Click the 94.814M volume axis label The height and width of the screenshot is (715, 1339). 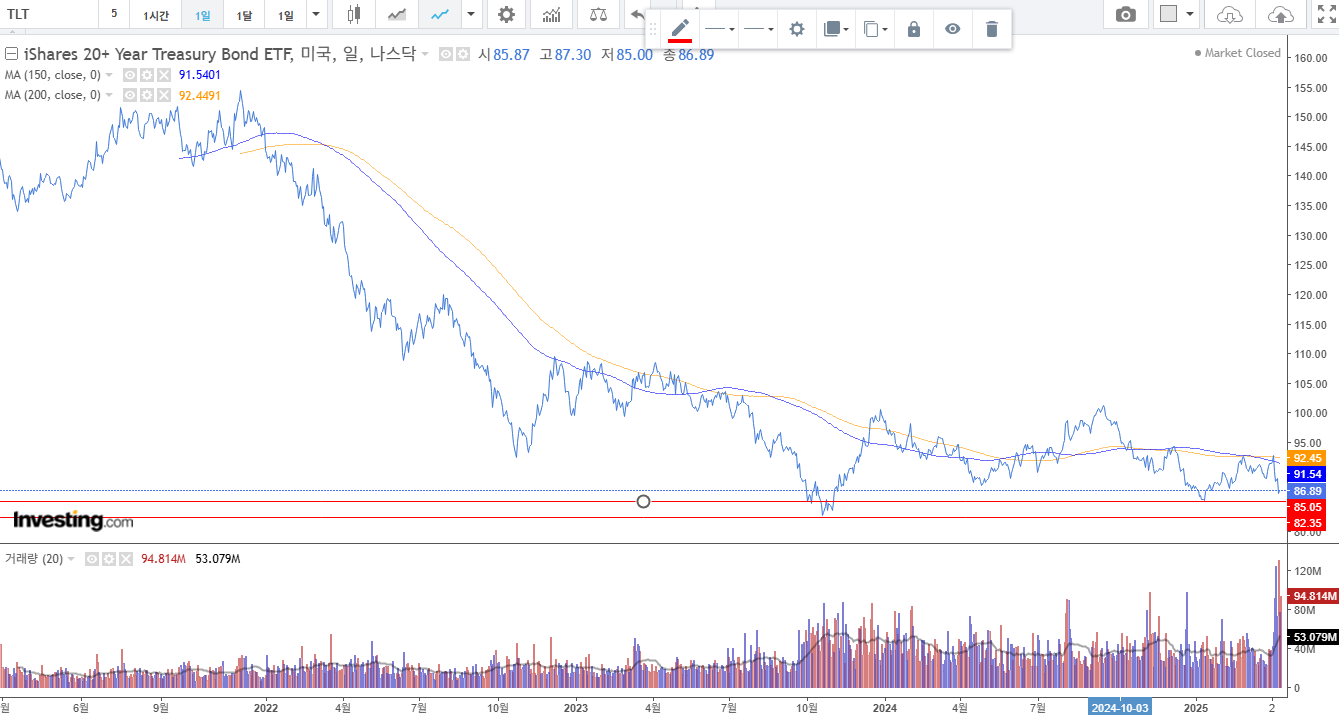(1313, 596)
